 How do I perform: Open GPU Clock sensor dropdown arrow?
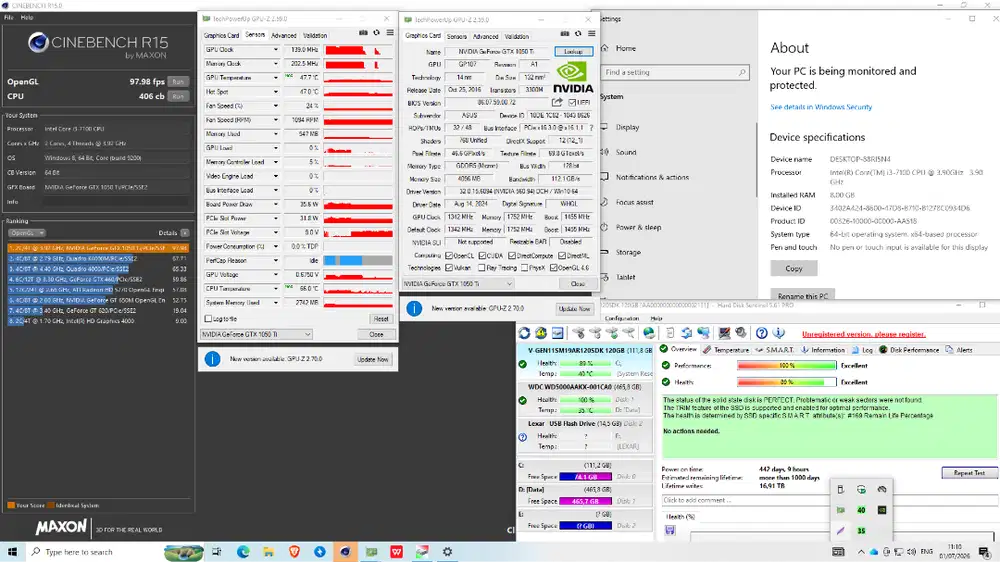[276, 49]
